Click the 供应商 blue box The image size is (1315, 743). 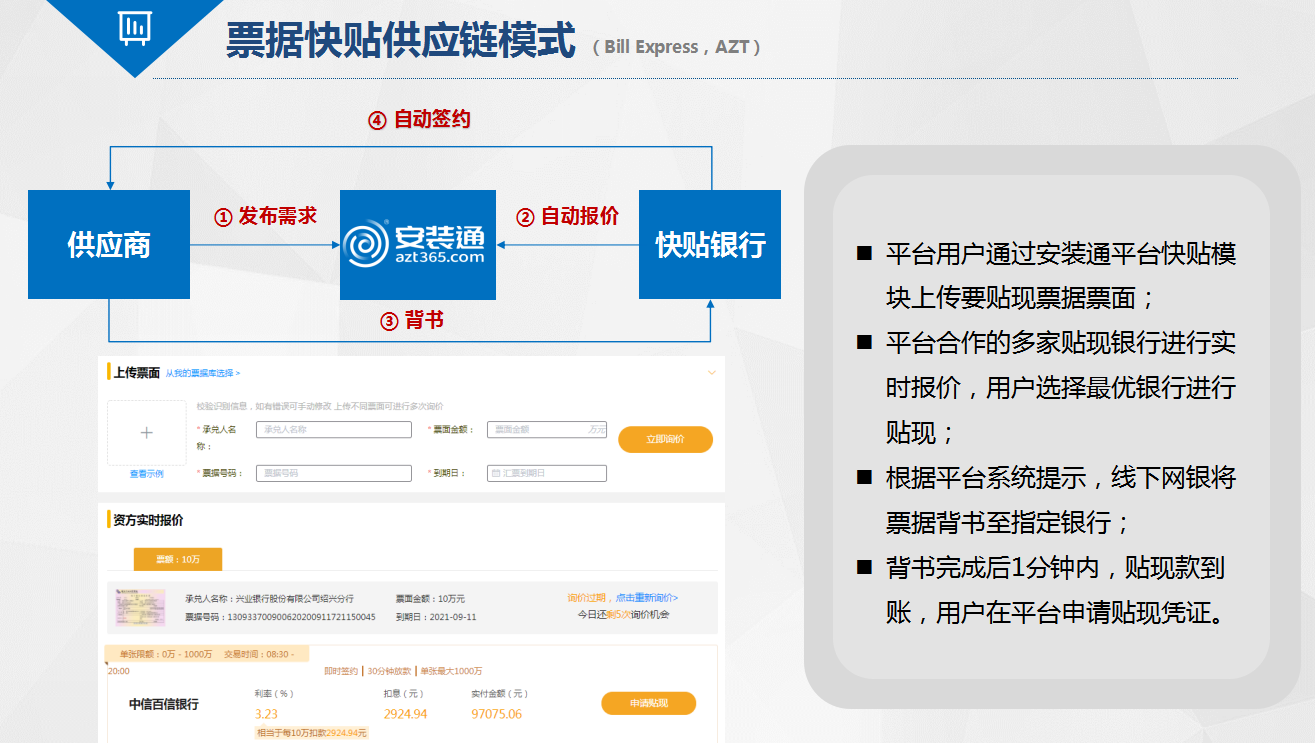[x=109, y=245]
